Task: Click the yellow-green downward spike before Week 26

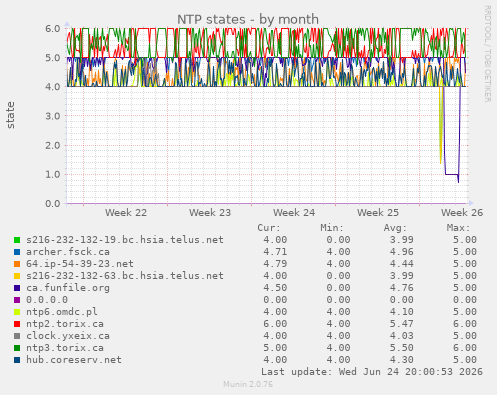Action: pyautogui.click(x=441, y=125)
